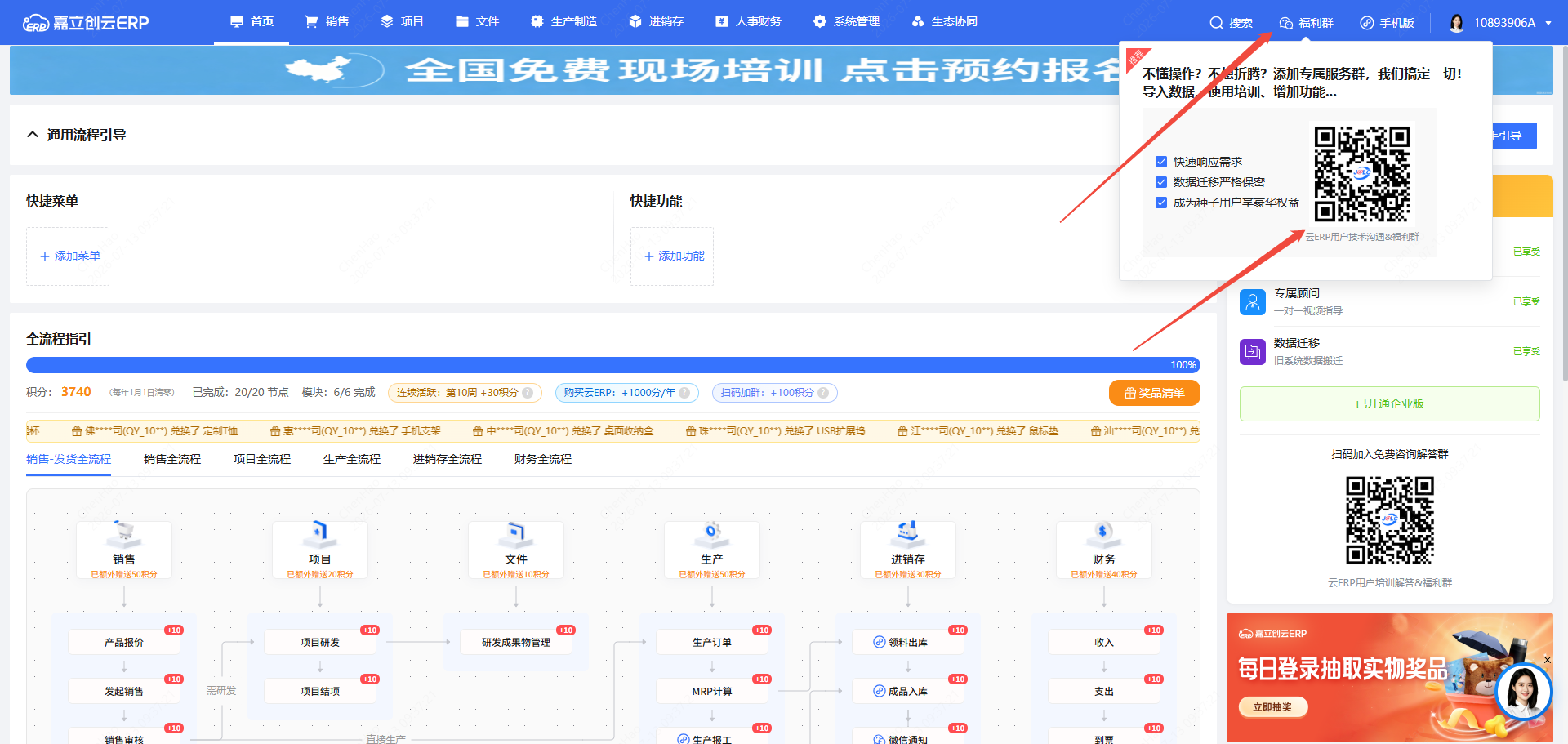Click the QR code in the 福利群 popup
Screen dimensions: 1568x744
click(1361, 174)
